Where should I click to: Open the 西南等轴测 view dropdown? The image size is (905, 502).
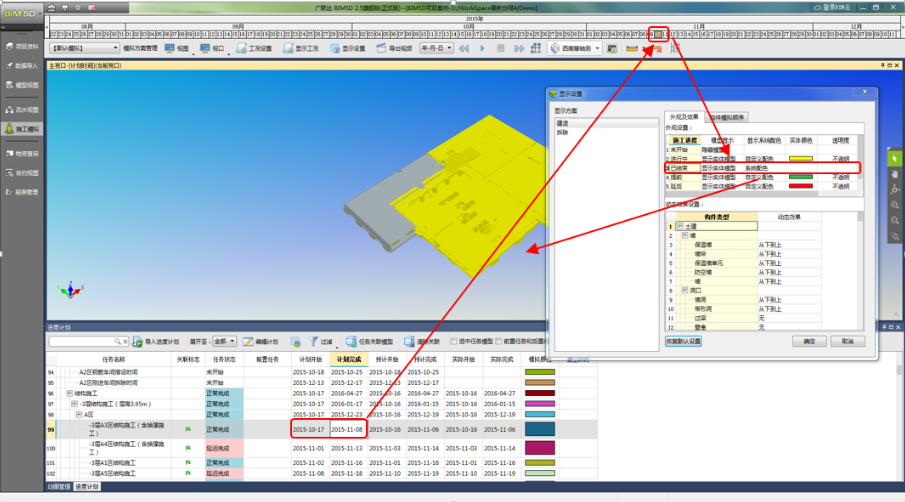tap(575, 48)
